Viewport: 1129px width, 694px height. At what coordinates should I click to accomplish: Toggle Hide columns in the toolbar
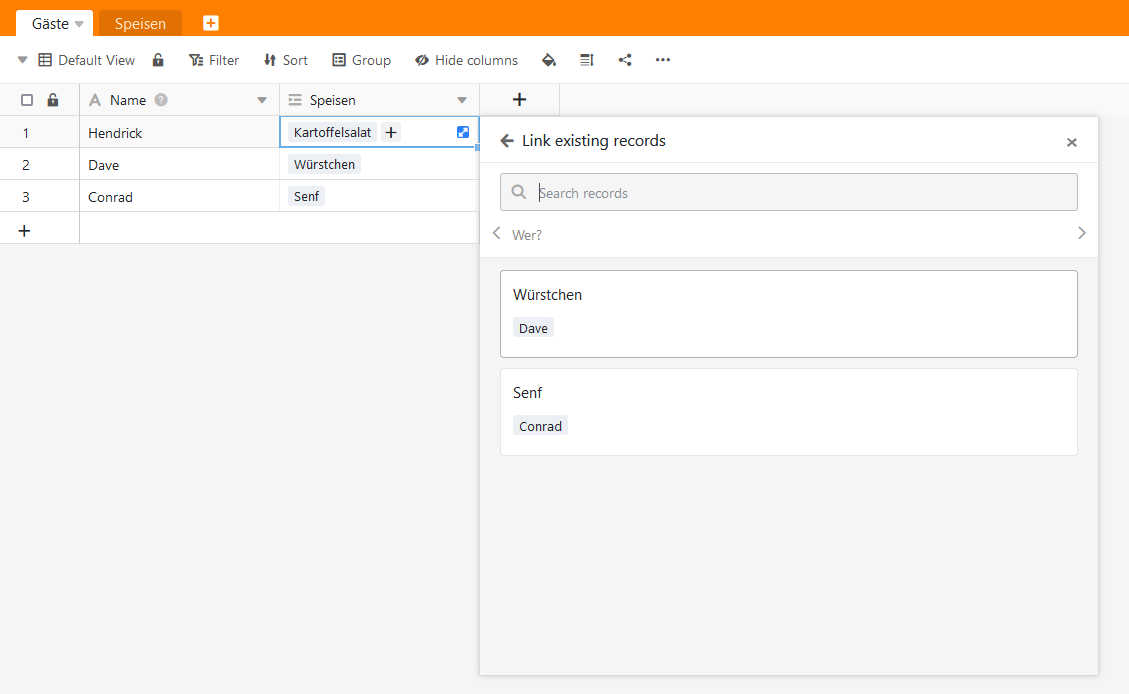point(467,60)
